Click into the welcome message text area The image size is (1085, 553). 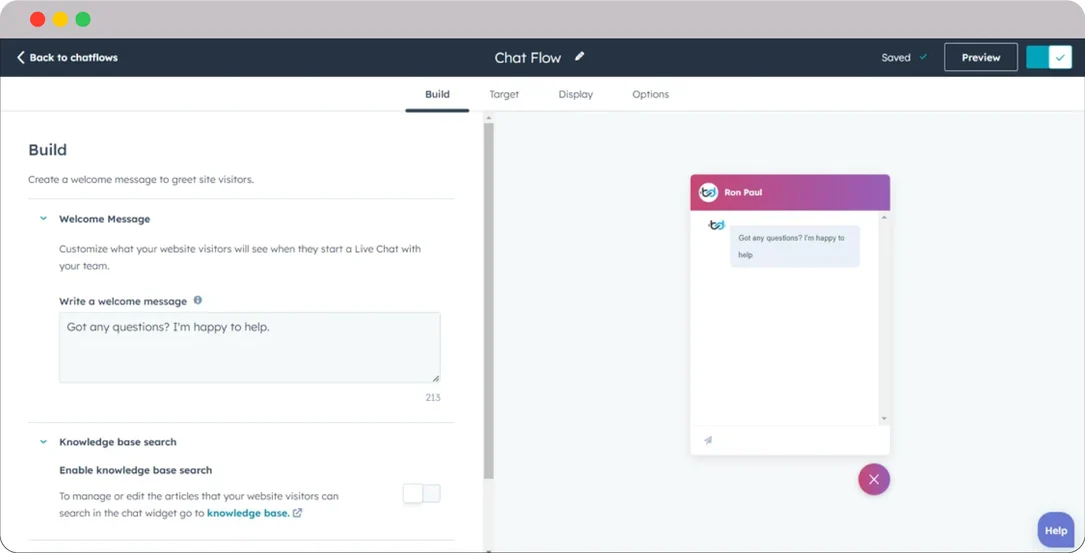coord(250,347)
